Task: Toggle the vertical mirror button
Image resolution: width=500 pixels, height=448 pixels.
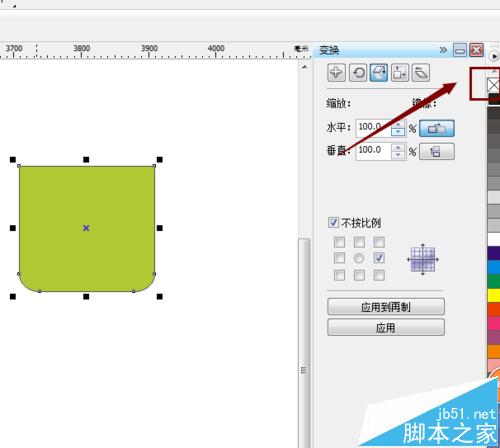Action: click(437, 152)
